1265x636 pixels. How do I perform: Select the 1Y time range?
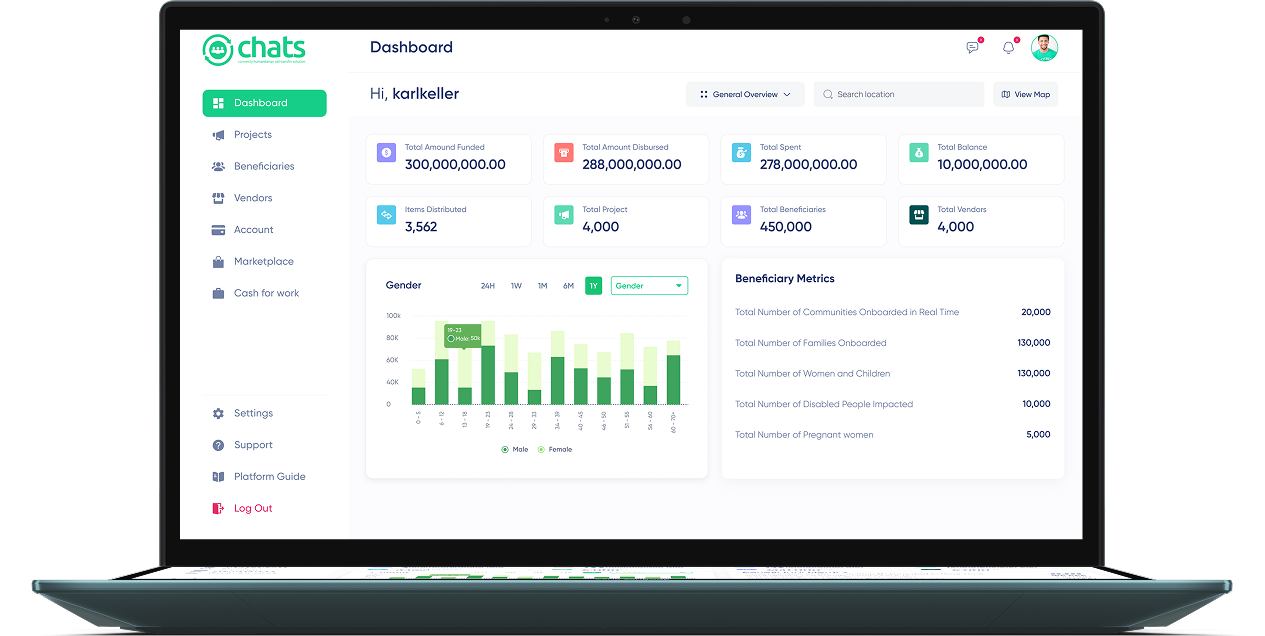coord(593,286)
